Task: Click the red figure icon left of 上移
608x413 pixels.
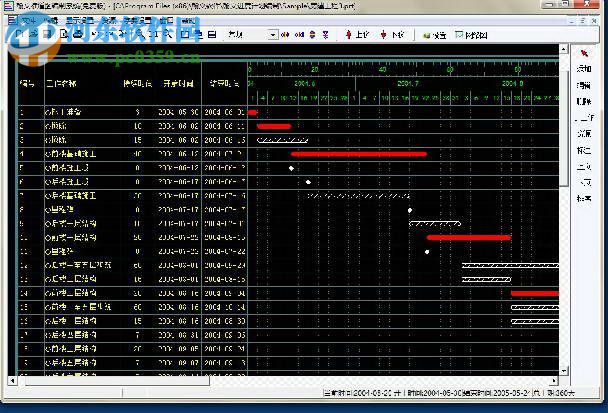Action: (349, 35)
